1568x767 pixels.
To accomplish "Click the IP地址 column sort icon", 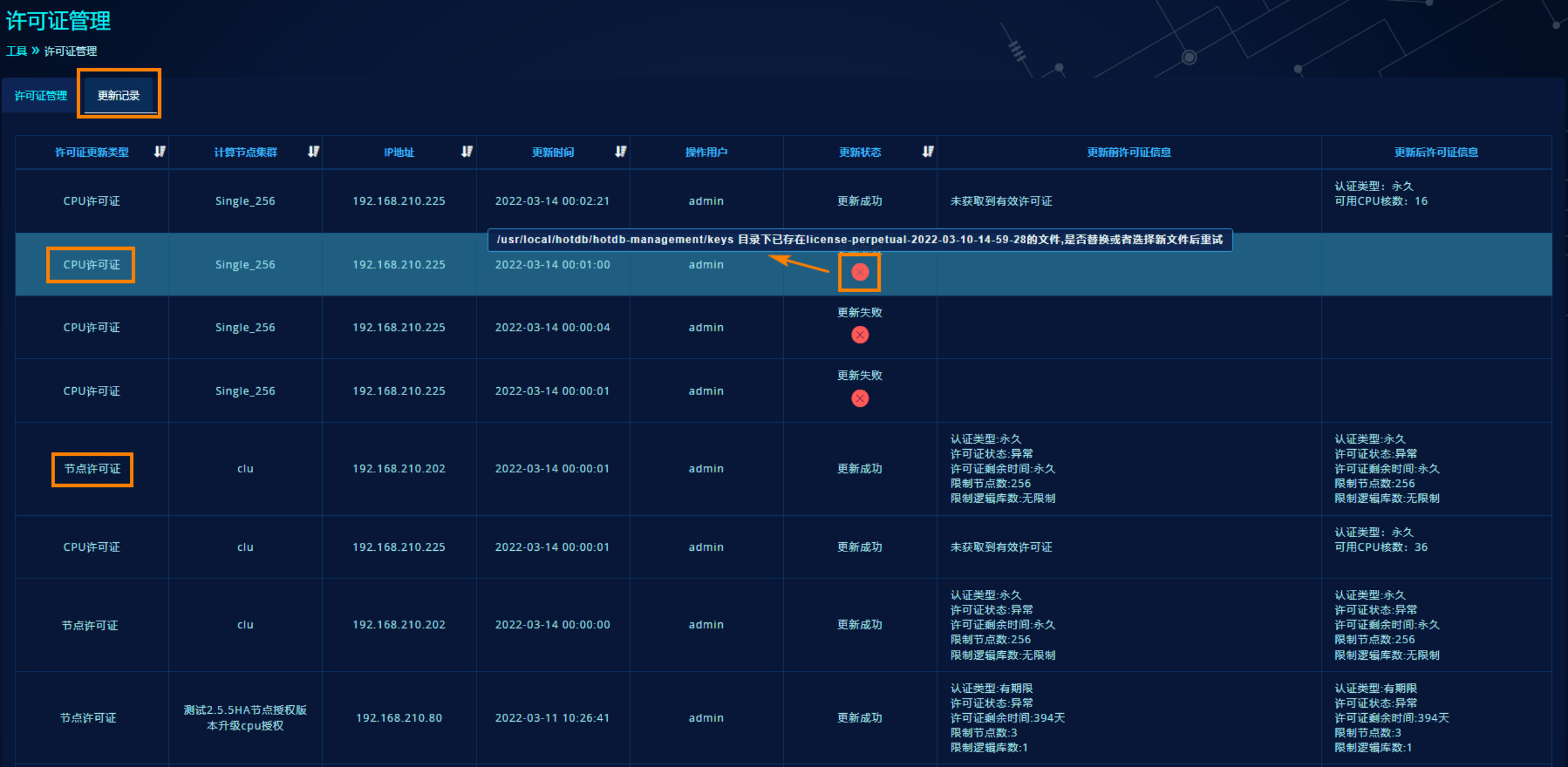I will pyautogui.click(x=467, y=151).
